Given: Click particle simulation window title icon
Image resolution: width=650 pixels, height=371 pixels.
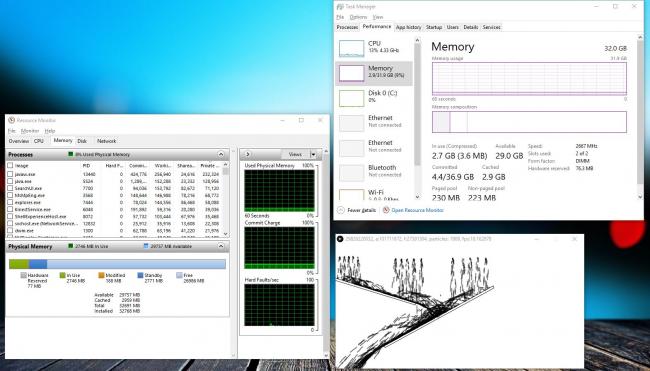Looking at the screenshot, I should point(340,239).
